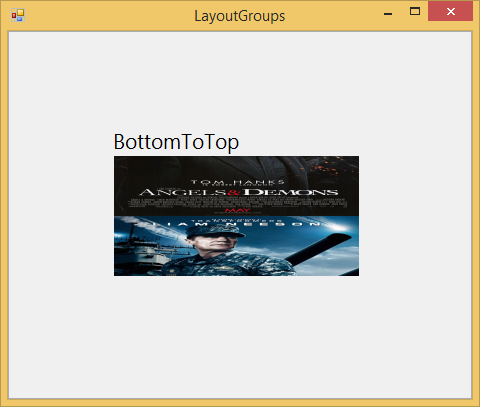
Task: Select the BottomToTop label
Action: tap(176, 142)
